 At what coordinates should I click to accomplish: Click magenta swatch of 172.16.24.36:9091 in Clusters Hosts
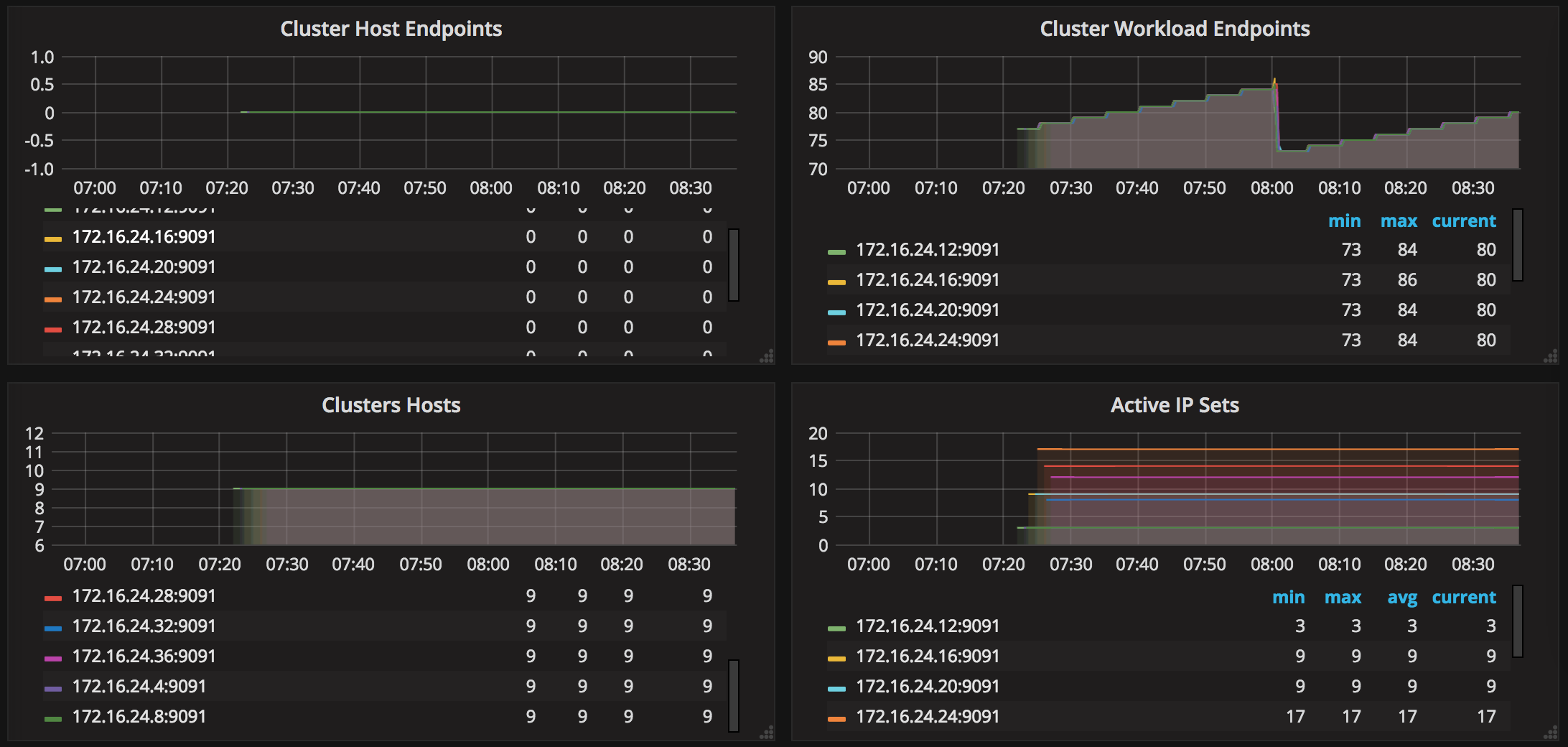coord(53,659)
